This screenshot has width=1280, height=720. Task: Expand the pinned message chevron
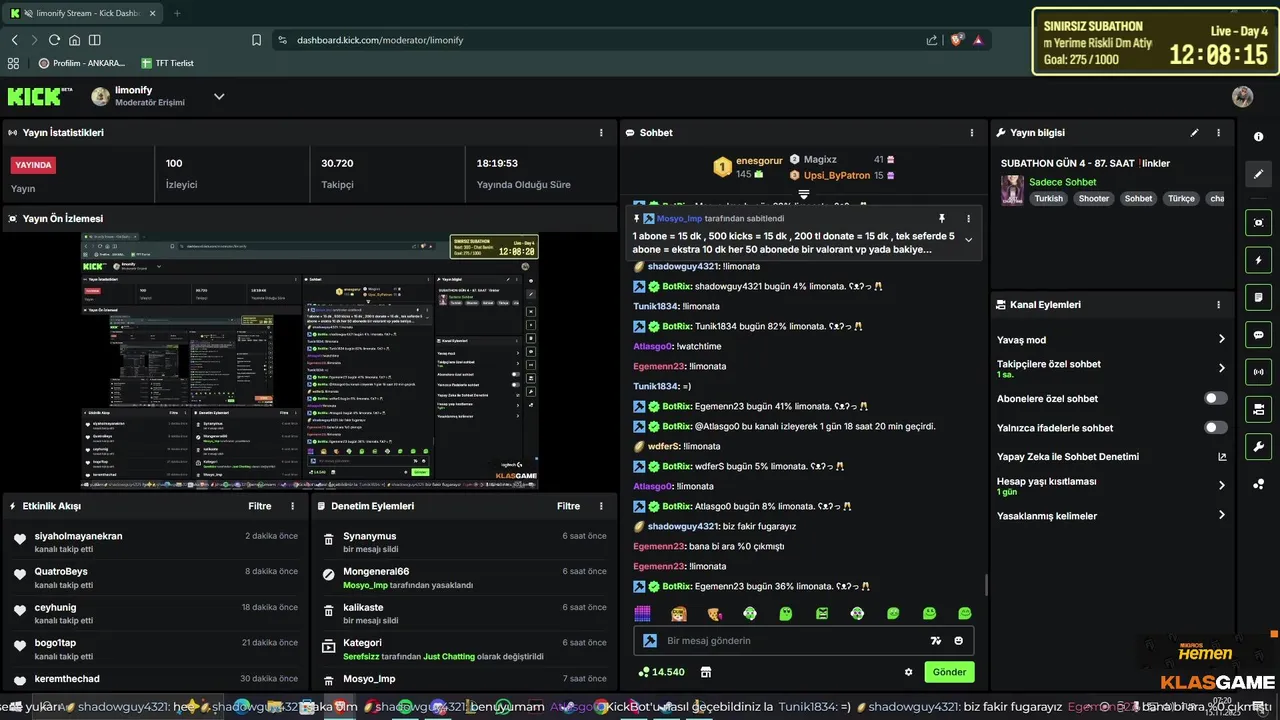[x=968, y=240]
